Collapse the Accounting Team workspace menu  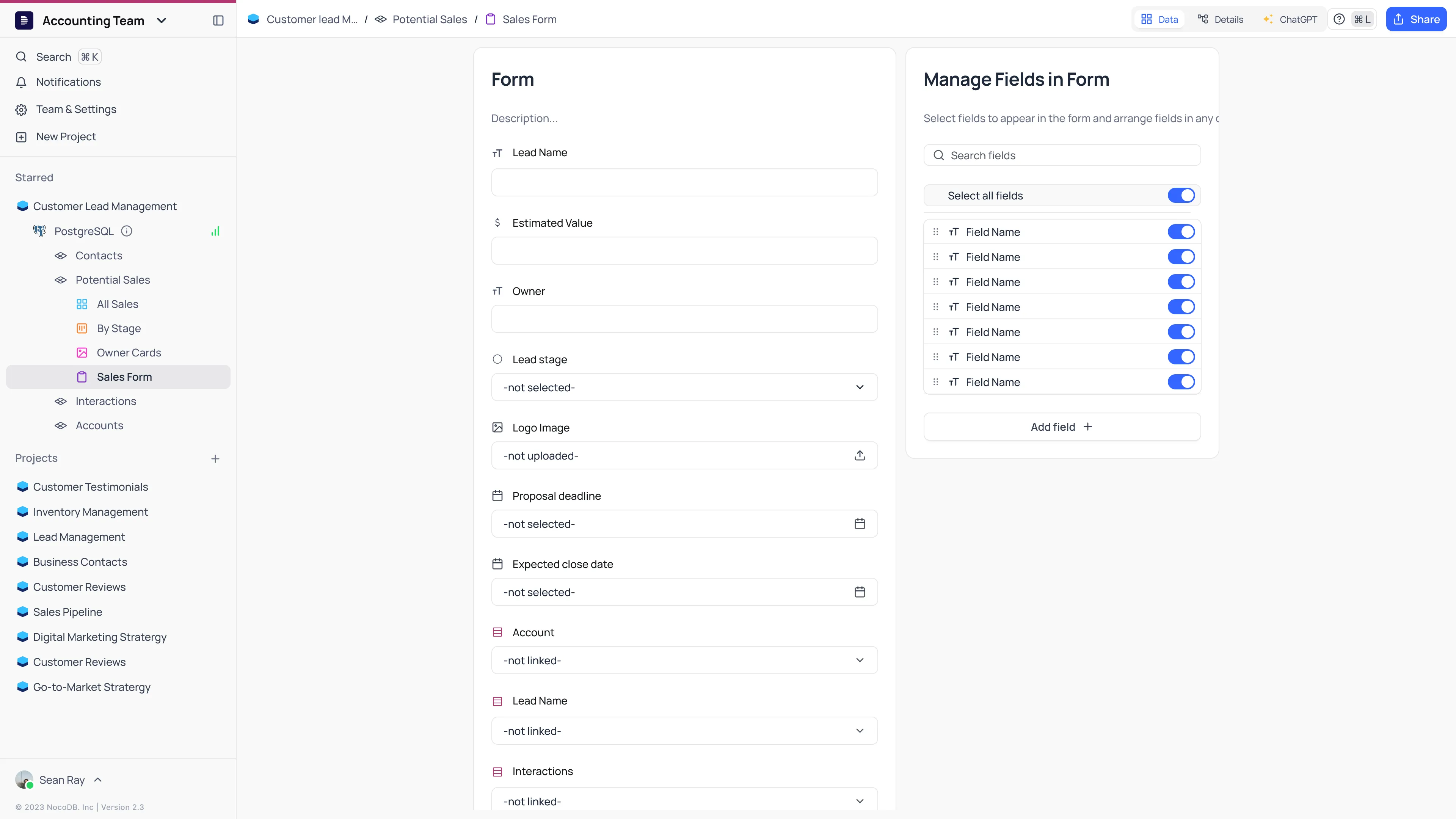click(x=162, y=20)
